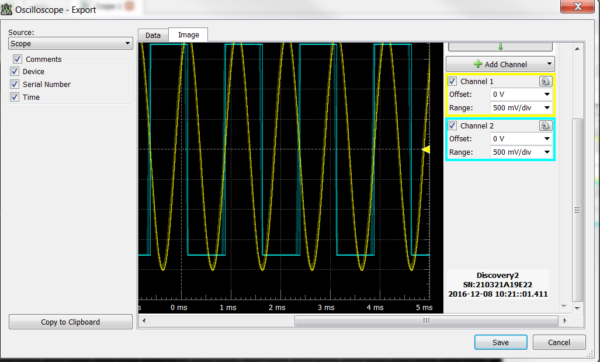Disable Channel 2 checkbox
This screenshot has width=600, height=362.
452,126
